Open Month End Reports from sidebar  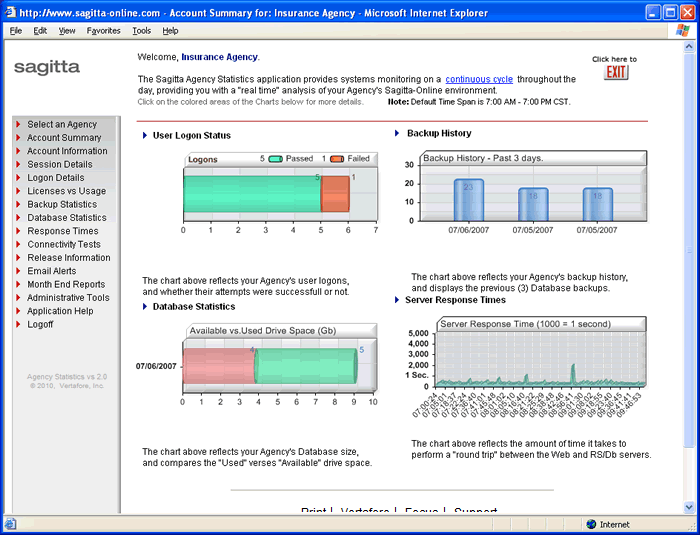click(66, 284)
